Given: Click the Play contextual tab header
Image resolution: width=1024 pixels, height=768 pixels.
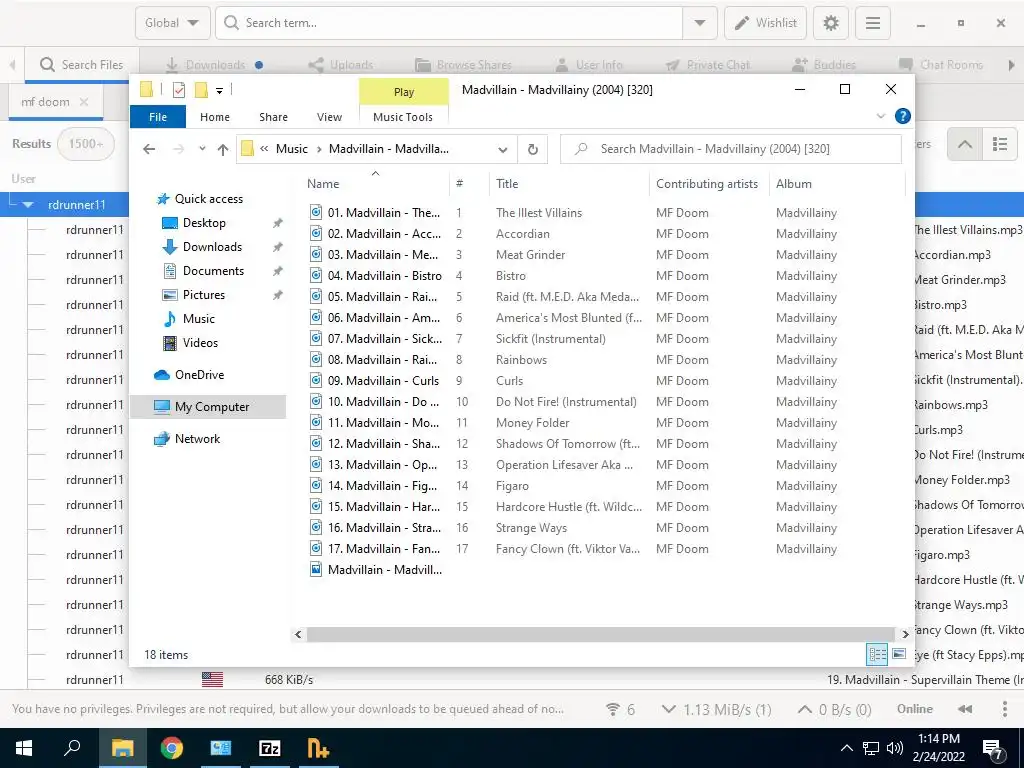Looking at the screenshot, I should click(x=404, y=92).
